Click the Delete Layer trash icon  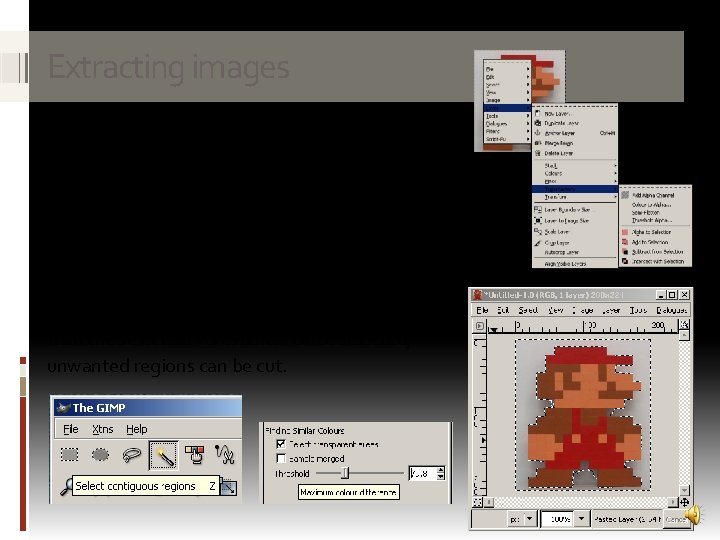click(538, 153)
